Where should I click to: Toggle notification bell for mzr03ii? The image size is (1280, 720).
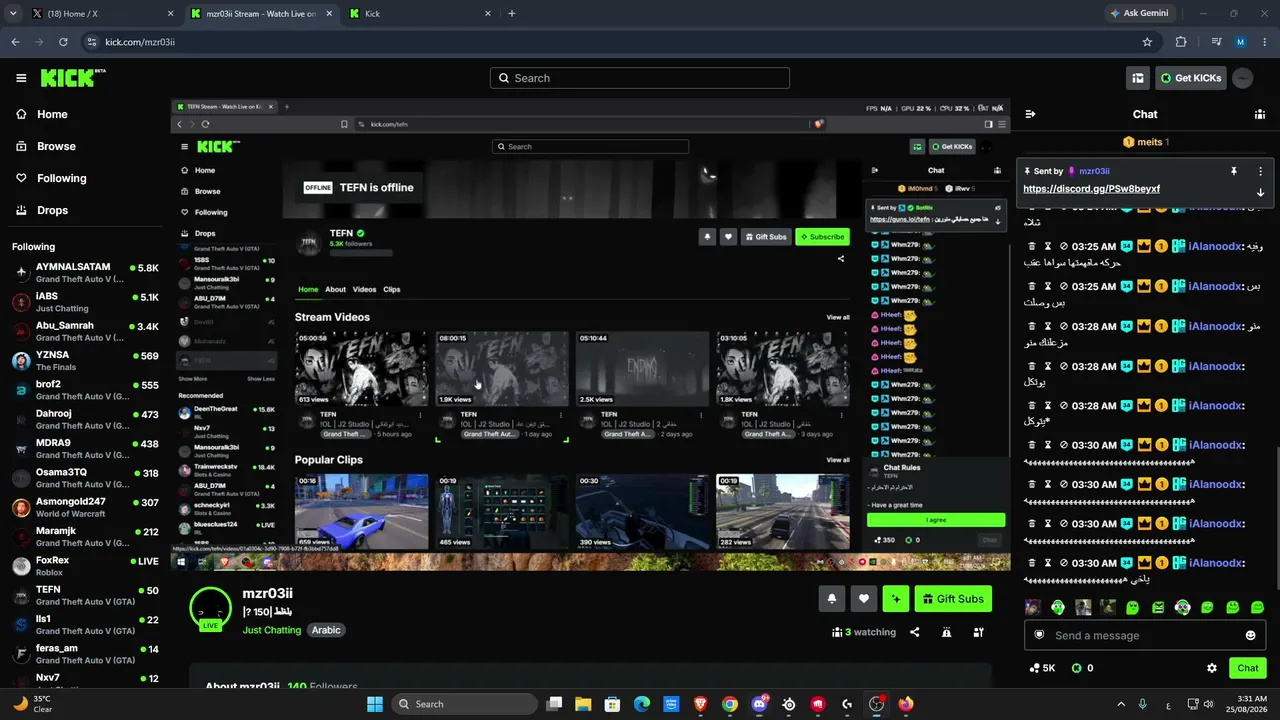pyautogui.click(x=831, y=599)
